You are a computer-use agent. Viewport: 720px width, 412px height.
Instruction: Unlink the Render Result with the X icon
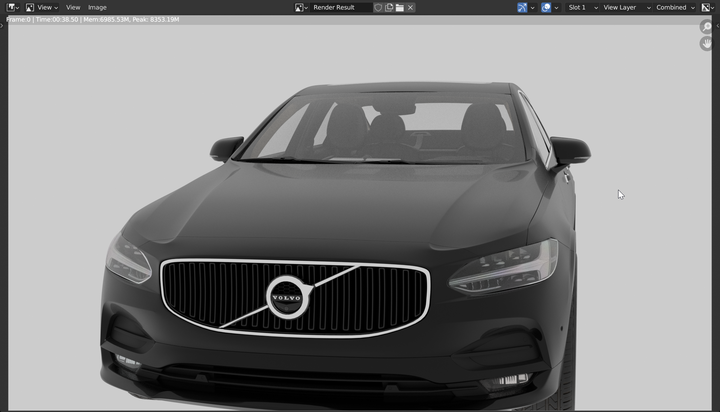pyautogui.click(x=411, y=7)
